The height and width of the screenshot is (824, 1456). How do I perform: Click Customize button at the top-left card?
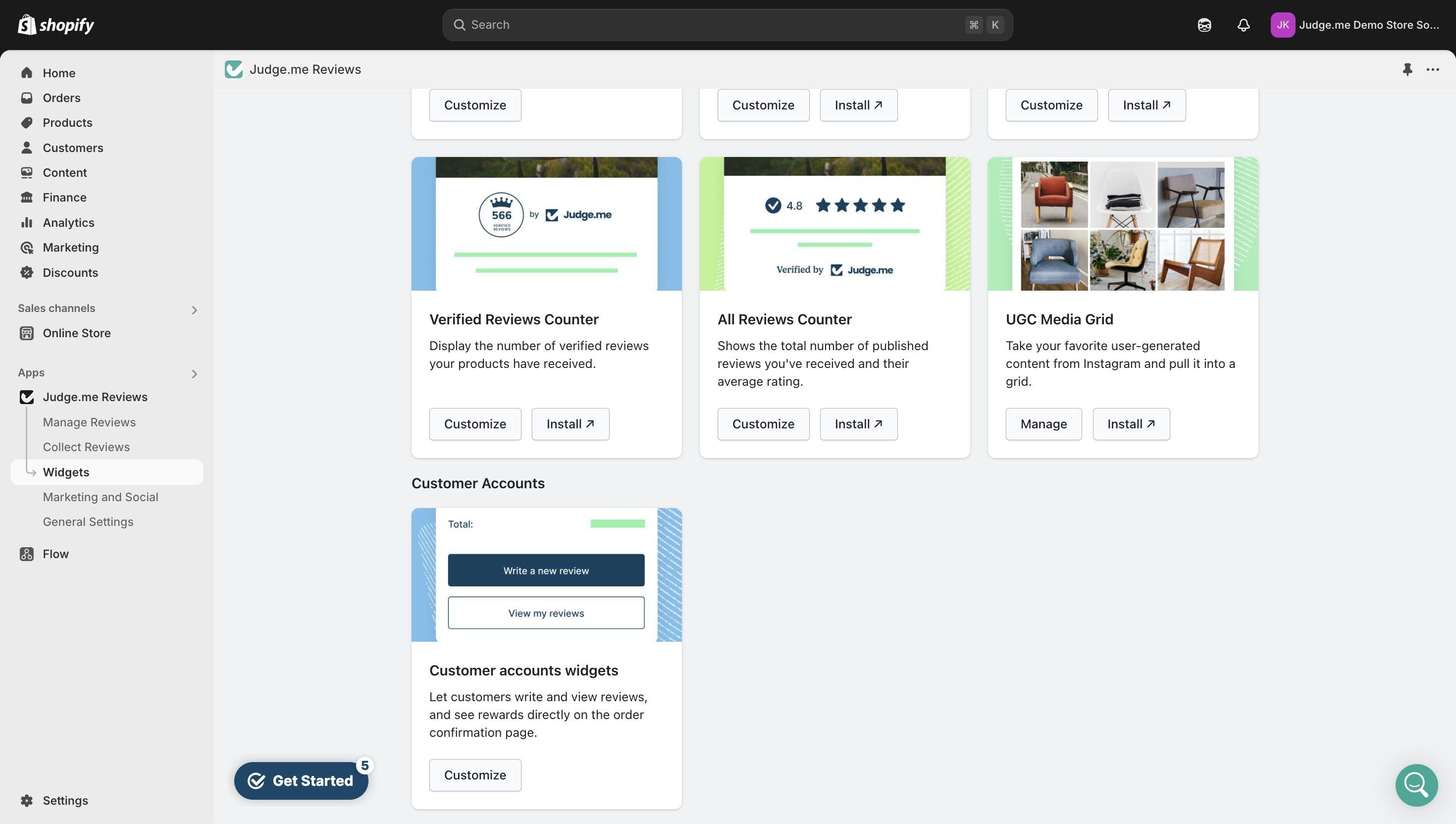pos(475,105)
